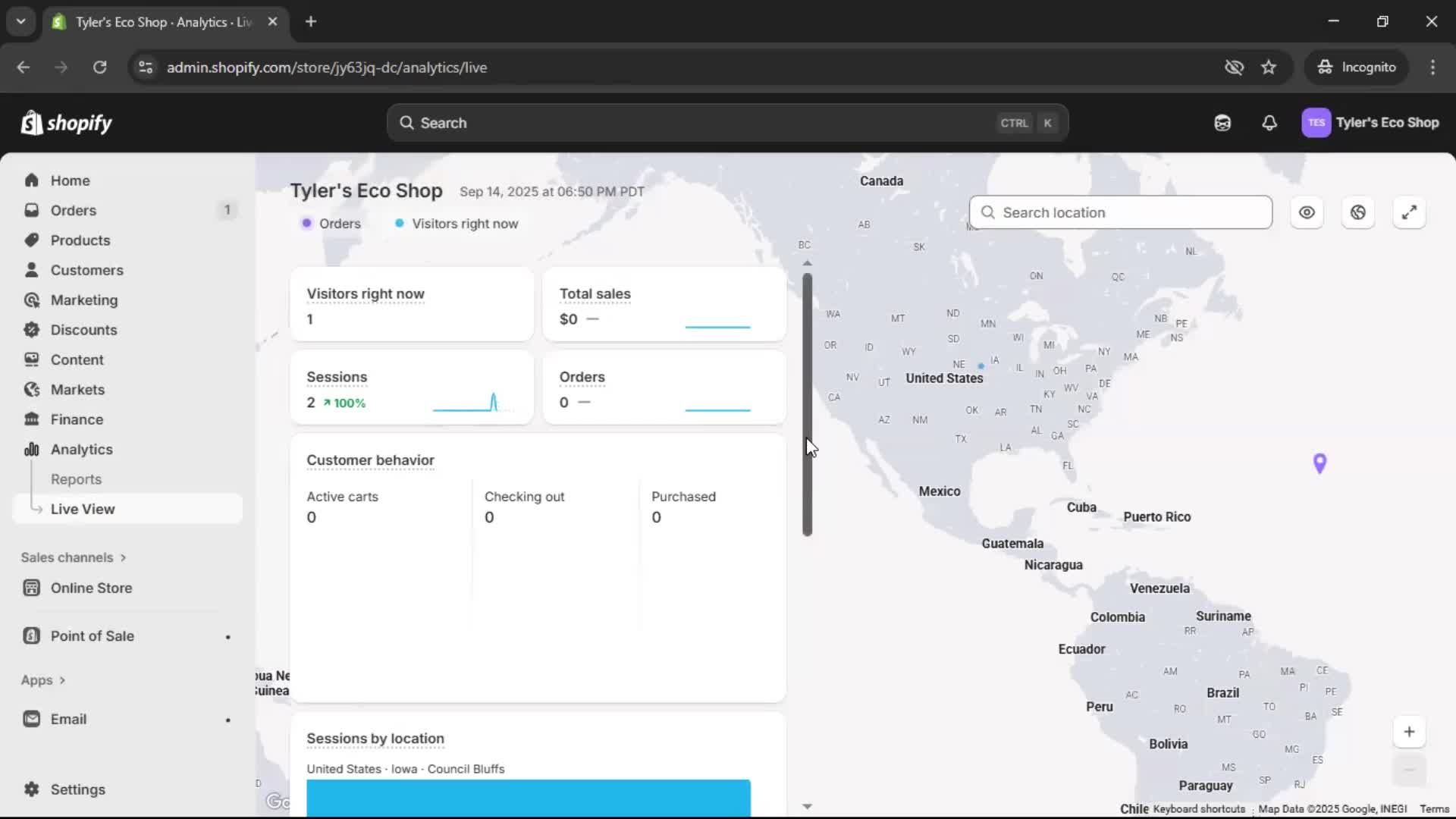Click the Orders count badge 1
Screen dimensions: 1456x819
[x=227, y=210]
